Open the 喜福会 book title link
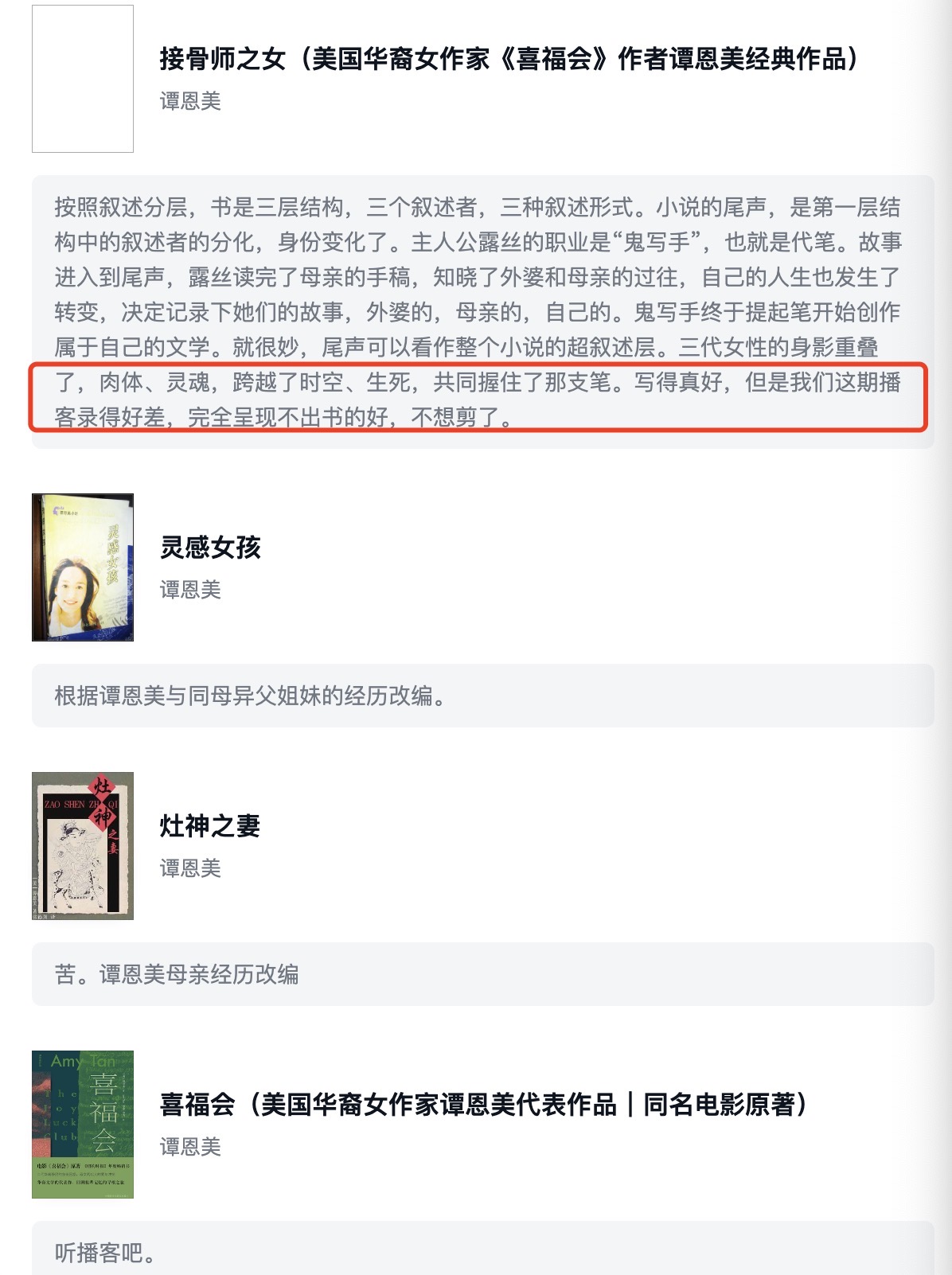The width and height of the screenshot is (952, 1275). (484, 1105)
